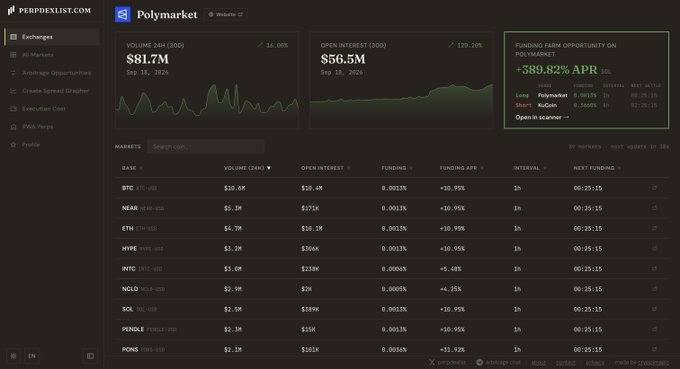Click the cryptoctopato author link
This screenshot has height=369, width=680.
(653, 362)
